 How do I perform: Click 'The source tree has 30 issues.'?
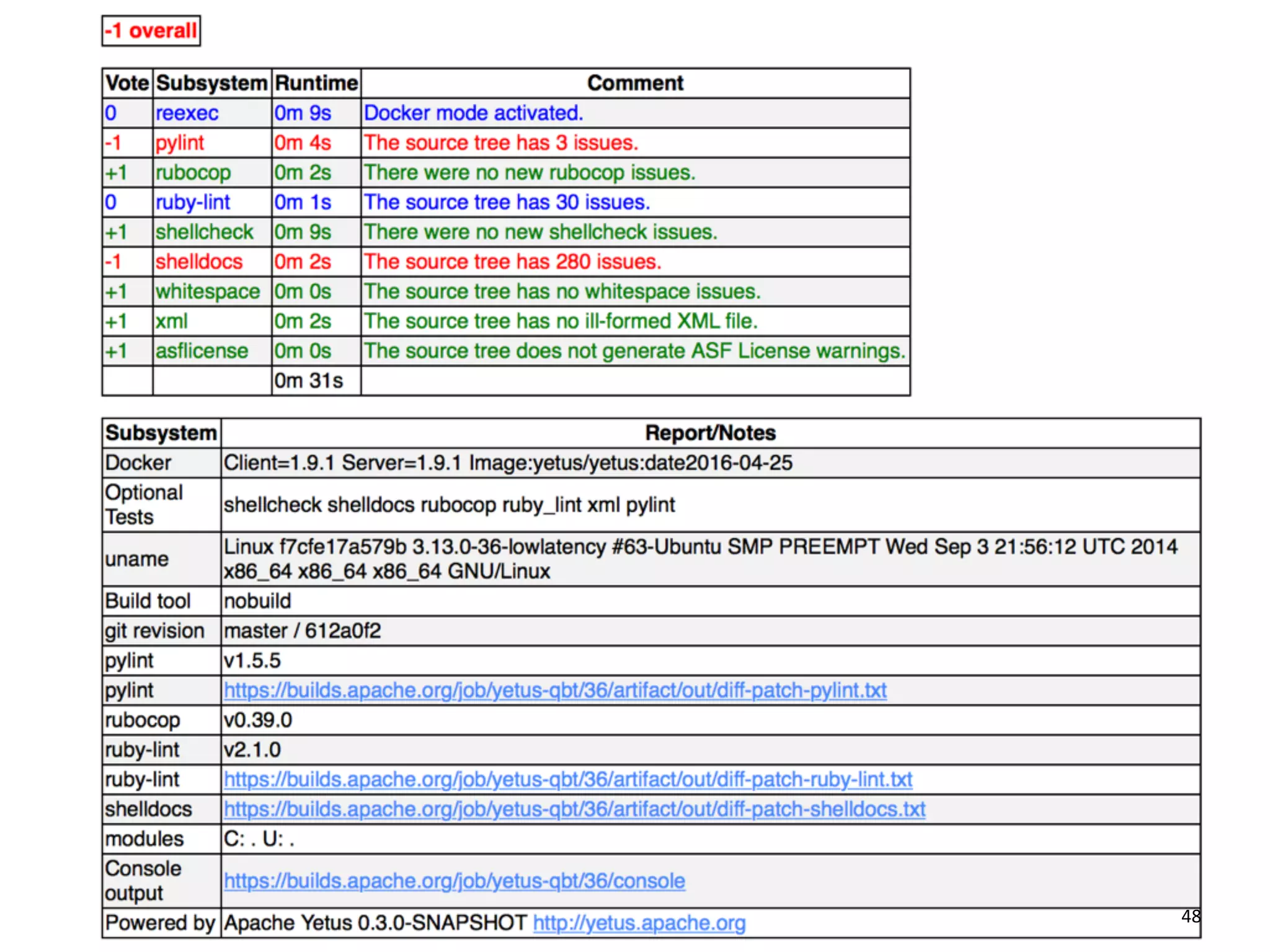point(507,203)
